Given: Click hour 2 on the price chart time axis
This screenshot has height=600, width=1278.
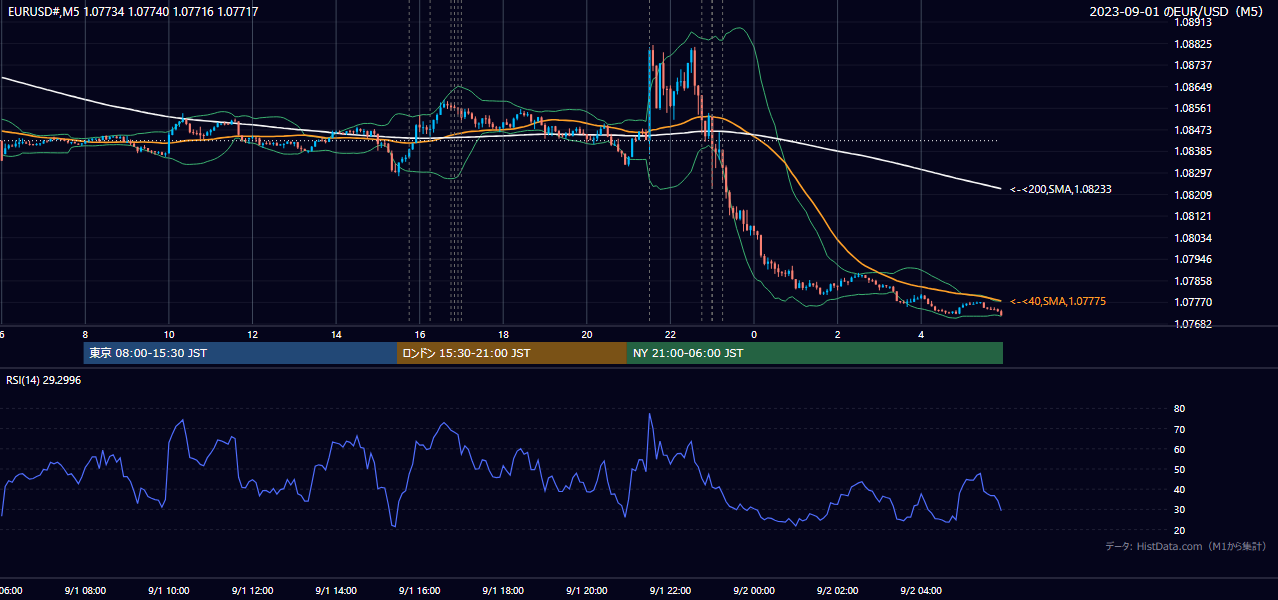Looking at the screenshot, I should pos(838,334).
